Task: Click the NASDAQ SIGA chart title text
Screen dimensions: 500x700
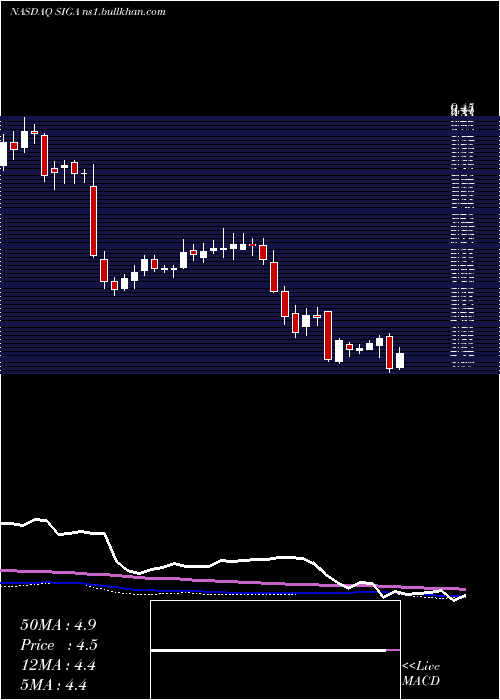Action: click(x=88, y=12)
